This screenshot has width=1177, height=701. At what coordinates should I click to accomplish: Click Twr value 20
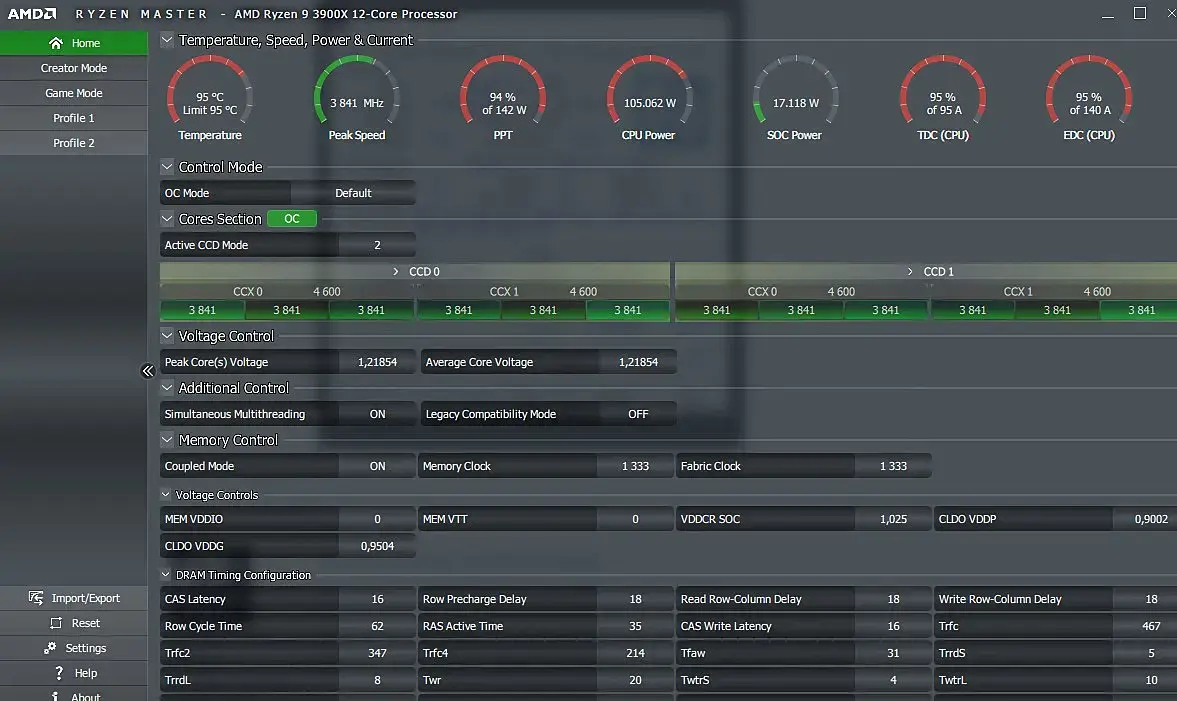635,680
